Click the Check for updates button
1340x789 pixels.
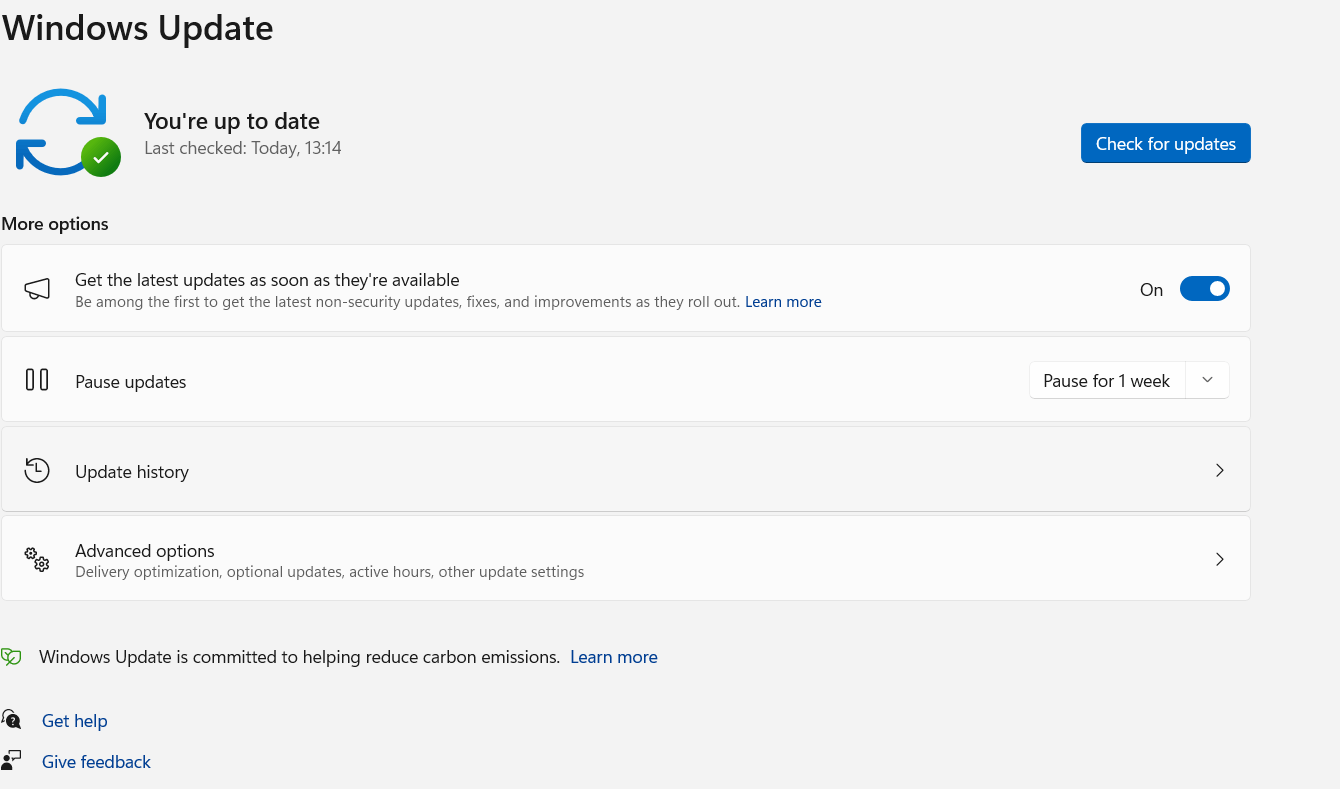click(1166, 143)
